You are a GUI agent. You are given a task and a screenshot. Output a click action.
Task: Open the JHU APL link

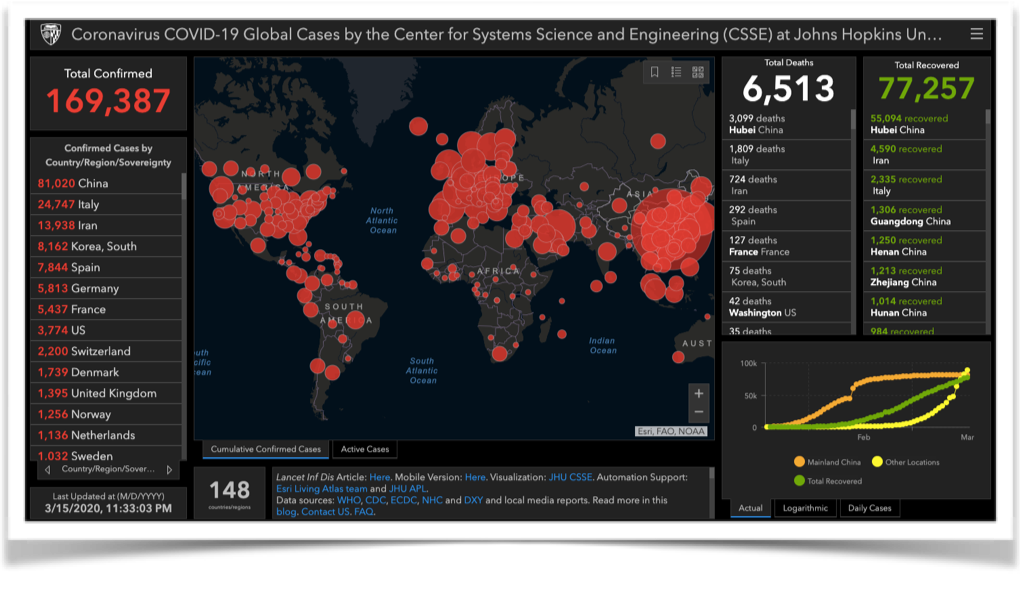tap(408, 489)
